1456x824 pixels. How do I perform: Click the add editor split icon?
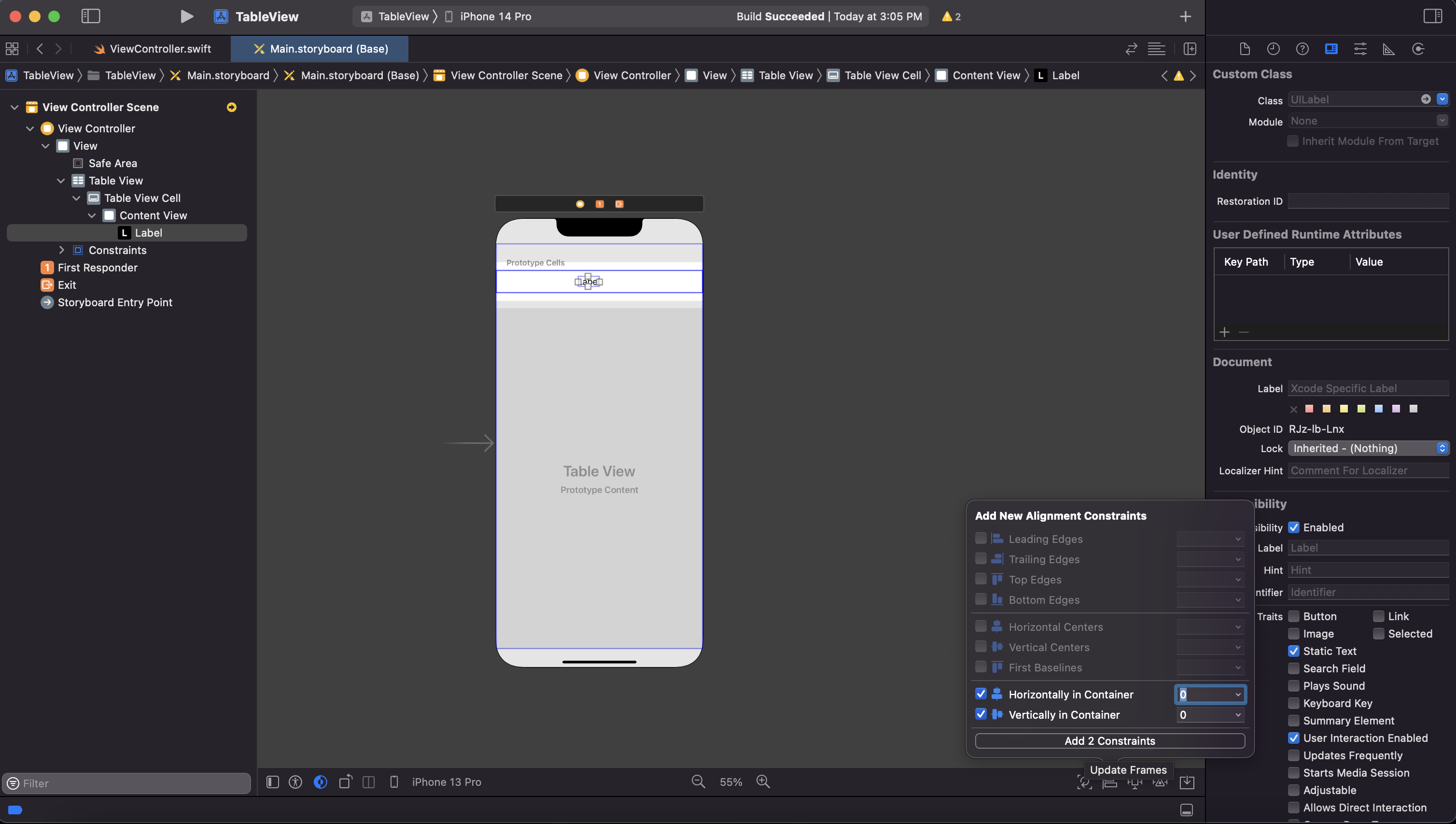coord(1190,49)
